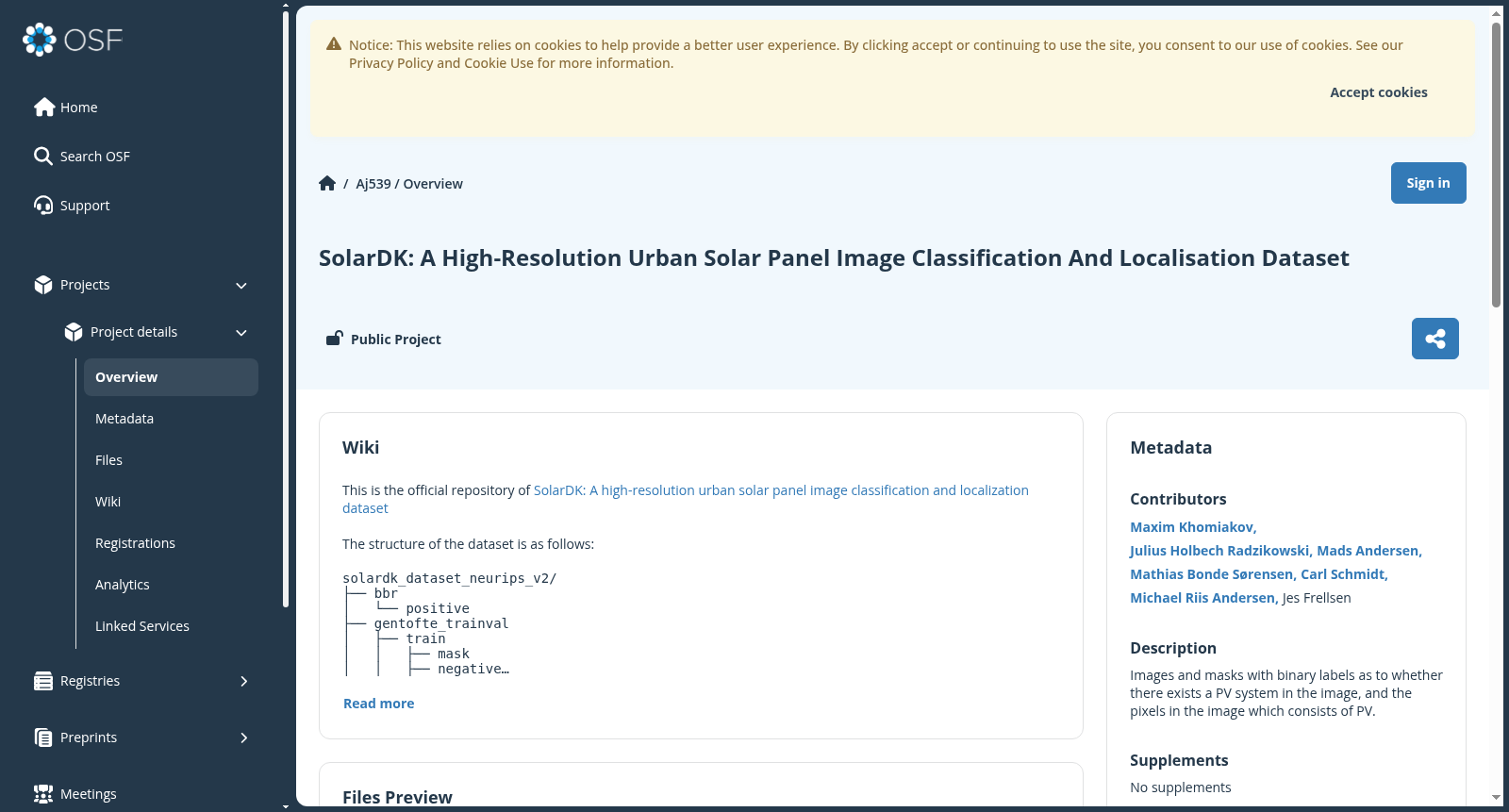Open contributor Carl Schmidt's profile
1509x812 pixels.
coord(1344,574)
